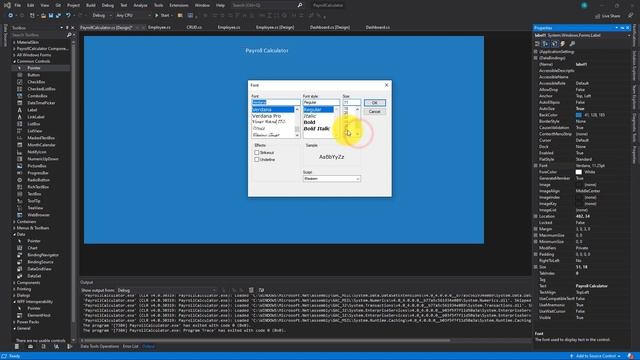640x360 pixels.
Task: Expand the Font property node in Properties
Action: coord(536,166)
